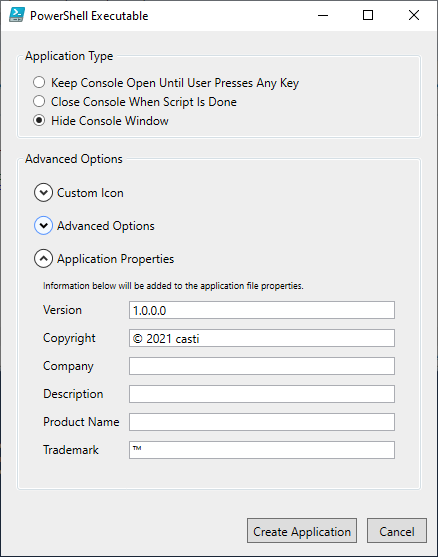The height and width of the screenshot is (557, 438).
Task: Click the Trademark input field
Action: [x=262, y=450]
